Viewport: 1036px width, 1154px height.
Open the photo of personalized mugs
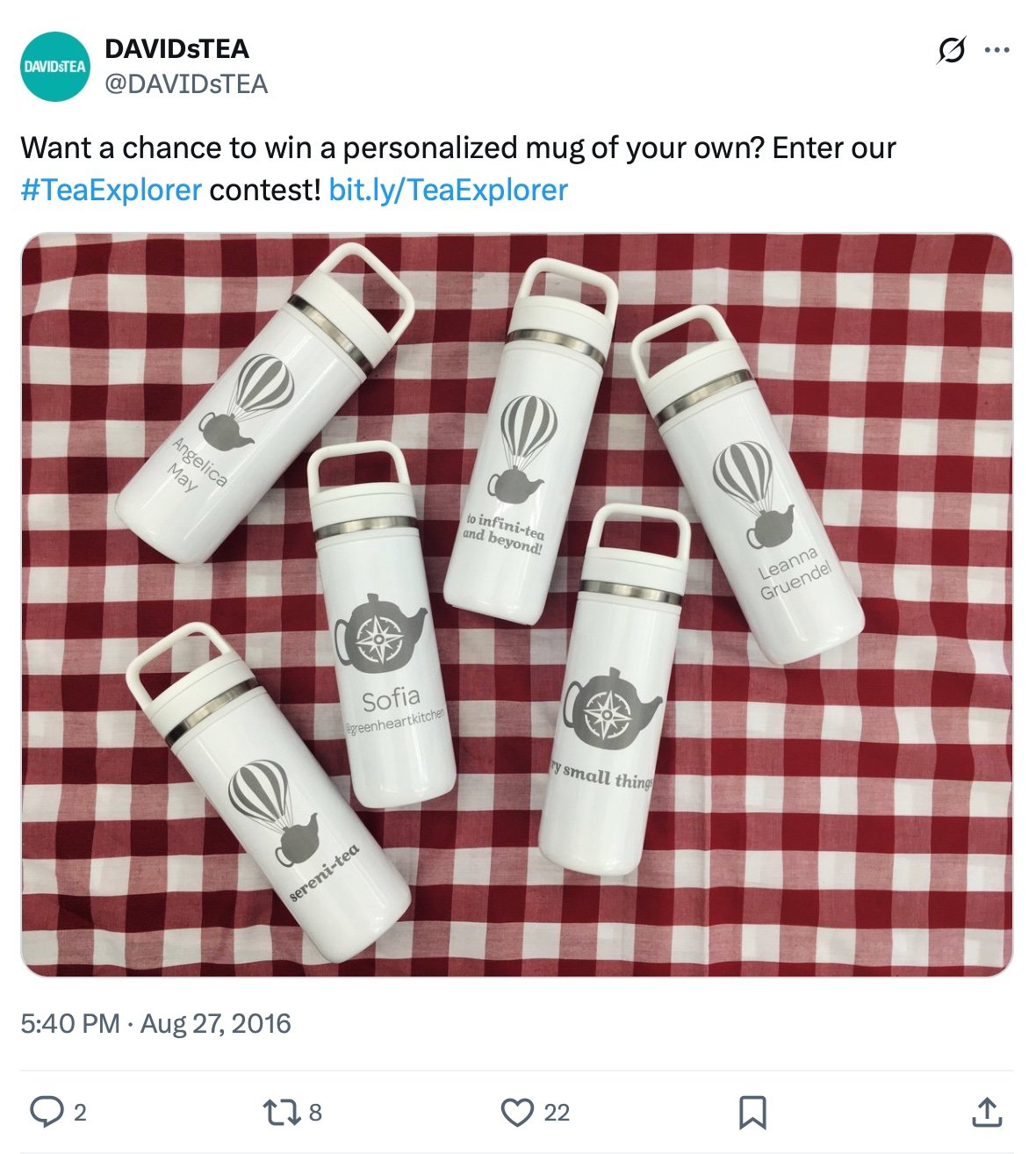point(518,610)
